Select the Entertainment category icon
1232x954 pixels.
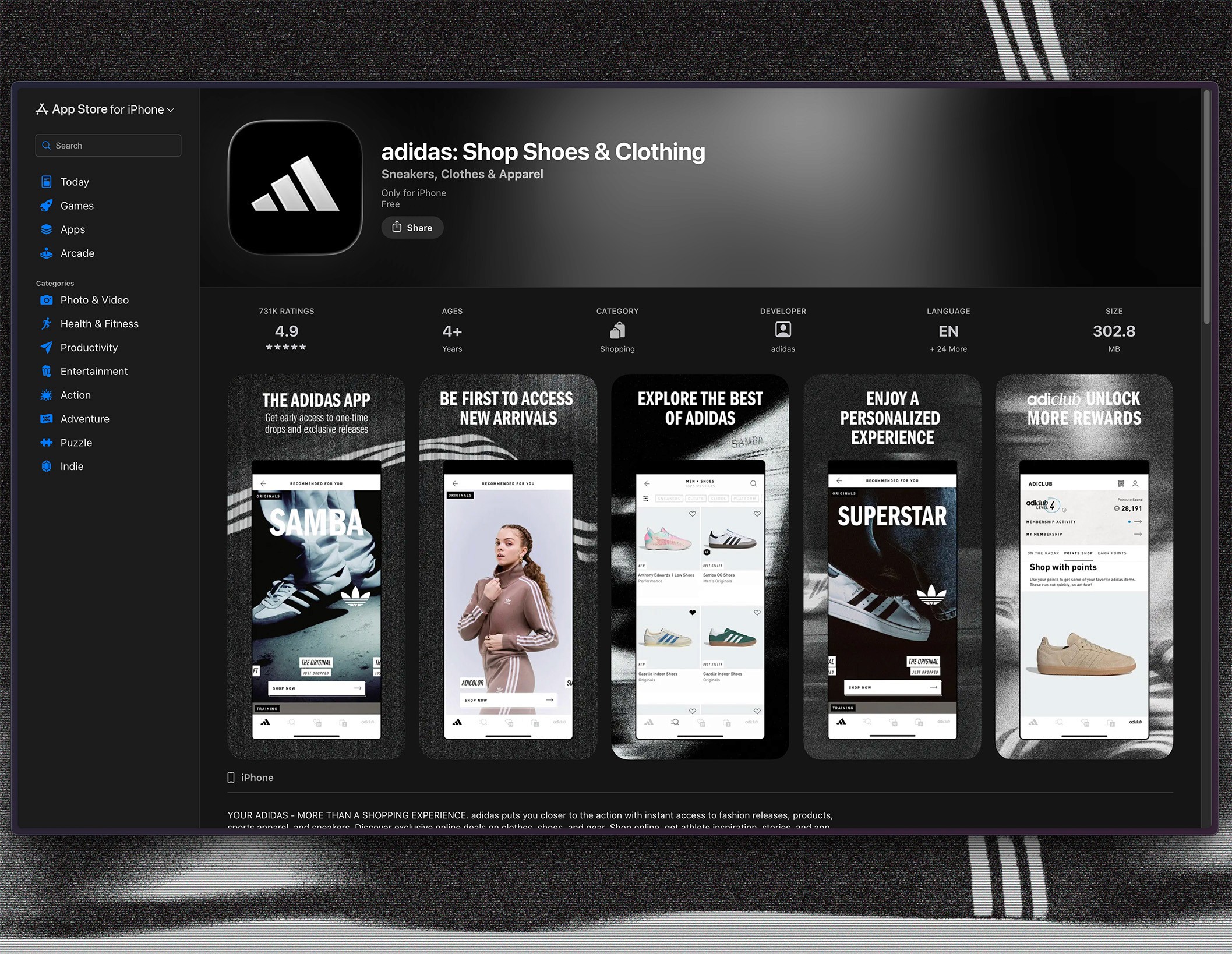point(47,371)
